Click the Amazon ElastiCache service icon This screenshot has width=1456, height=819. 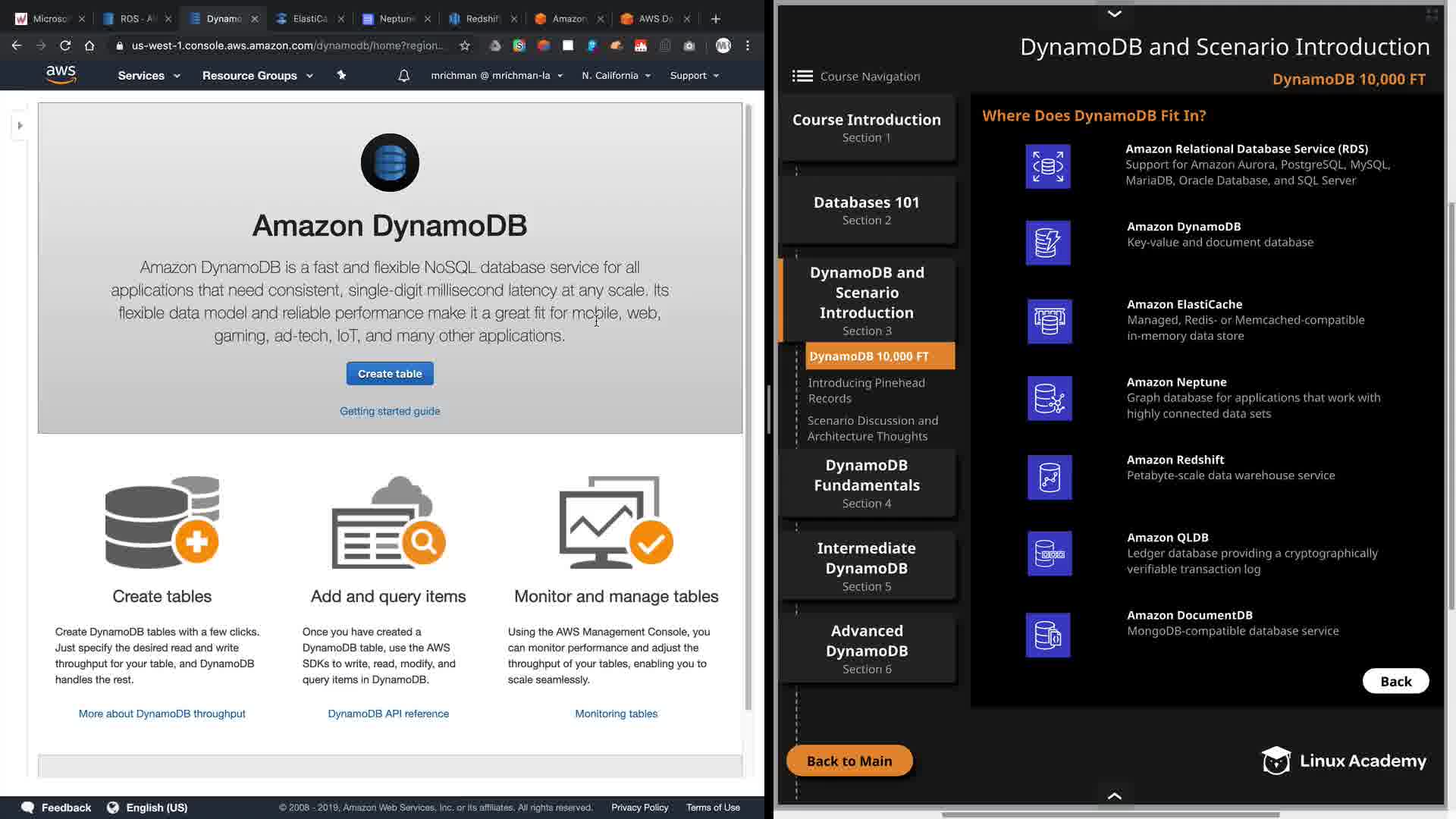[1049, 322]
